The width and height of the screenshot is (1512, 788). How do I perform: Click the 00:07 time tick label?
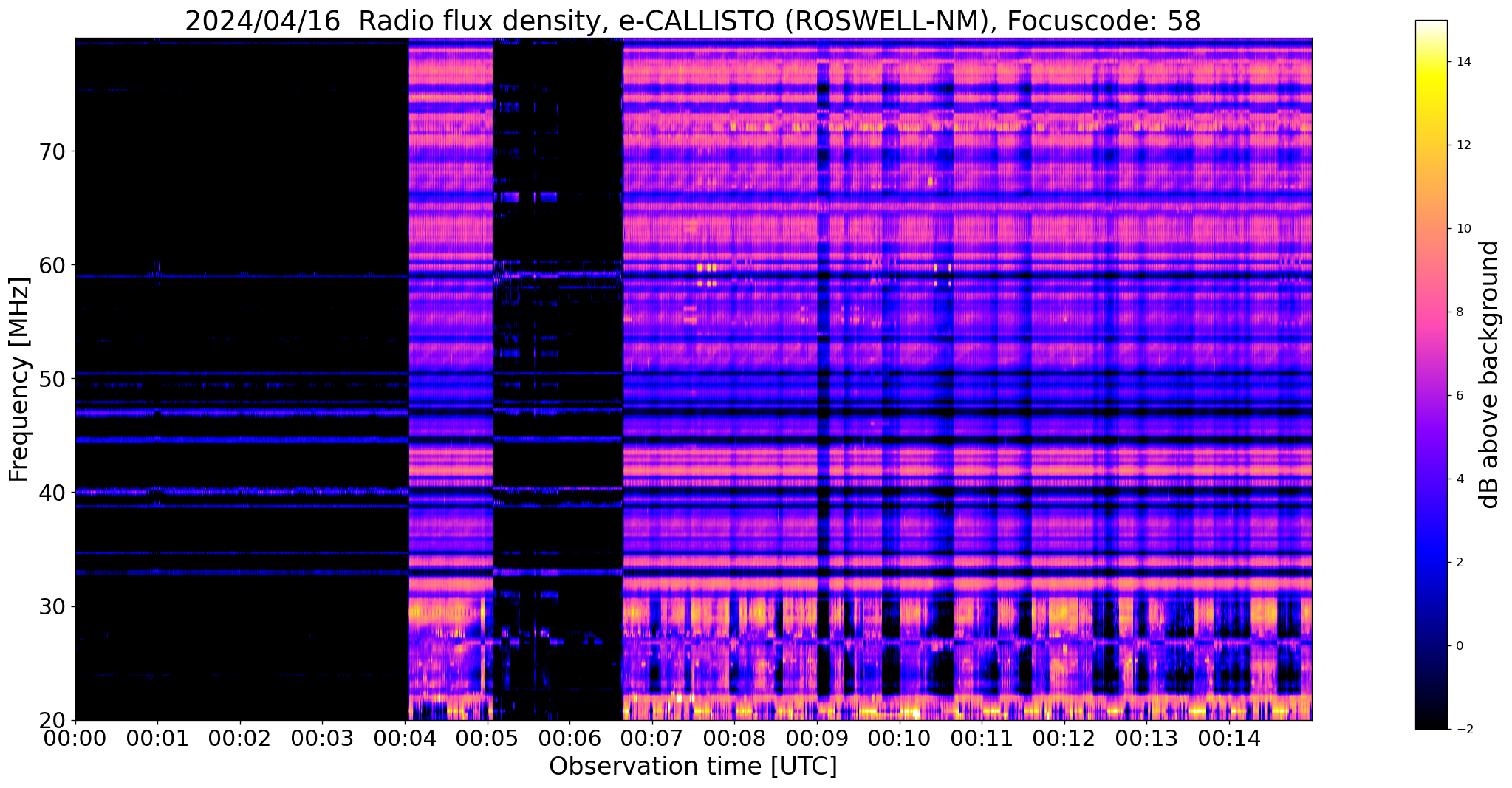pyautogui.click(x=651, y=737)
